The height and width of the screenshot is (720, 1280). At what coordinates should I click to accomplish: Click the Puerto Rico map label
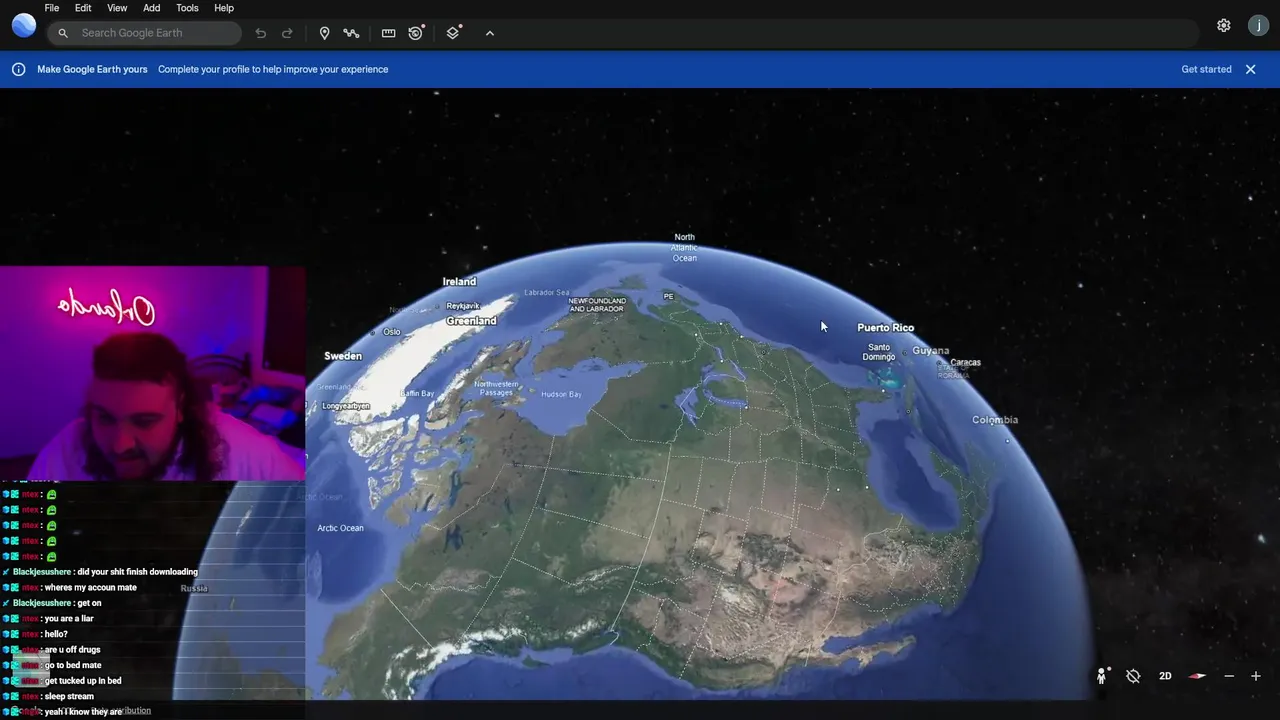(885, 328)
